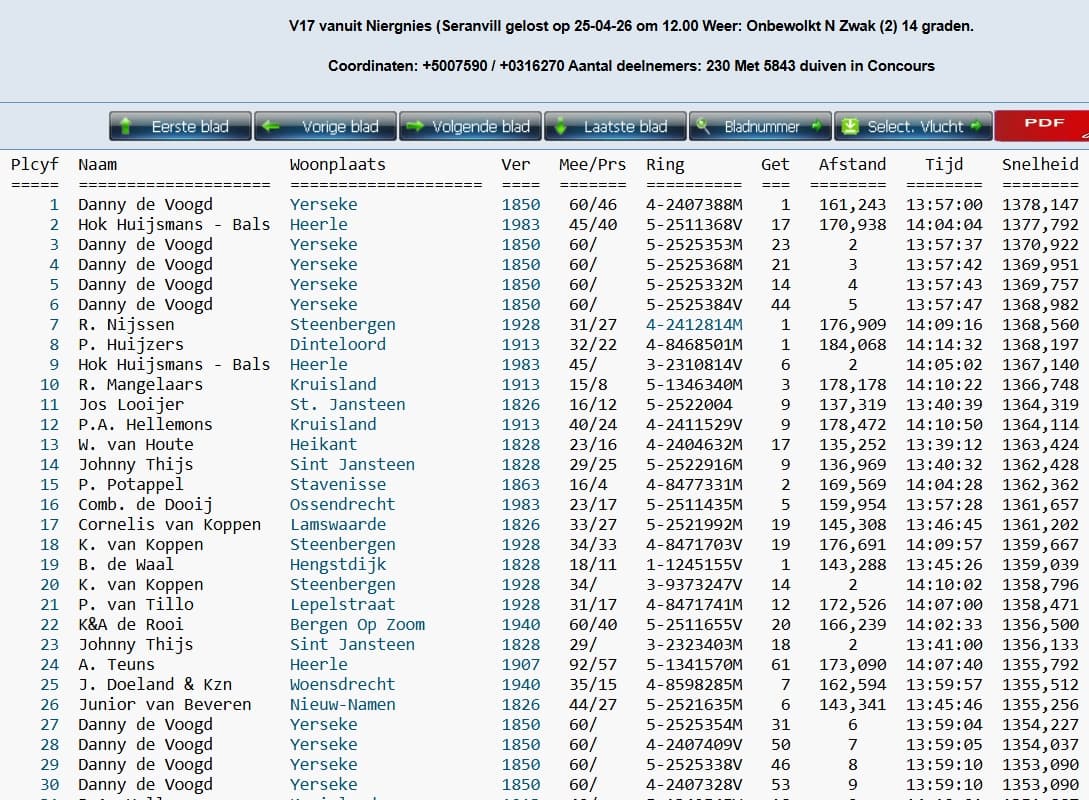Click club 1907 for A. Teuns
This screenshot has width=1089, height=800.
(x=520, y=664)
